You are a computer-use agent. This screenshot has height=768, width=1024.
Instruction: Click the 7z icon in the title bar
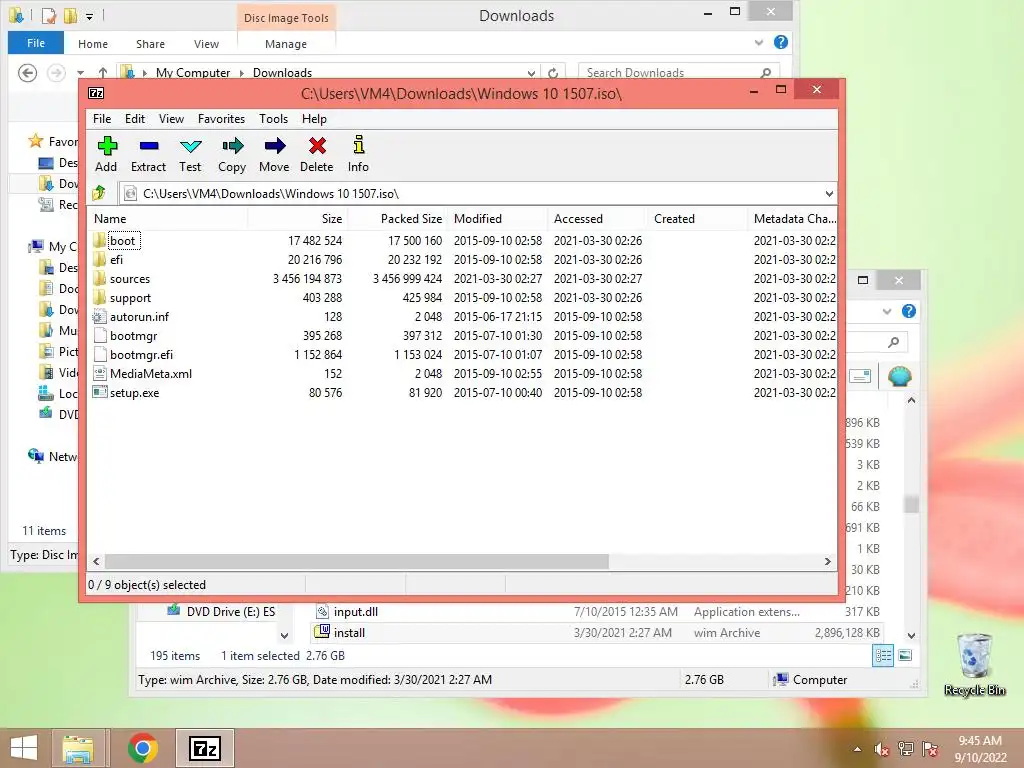(x=96, y=93)
